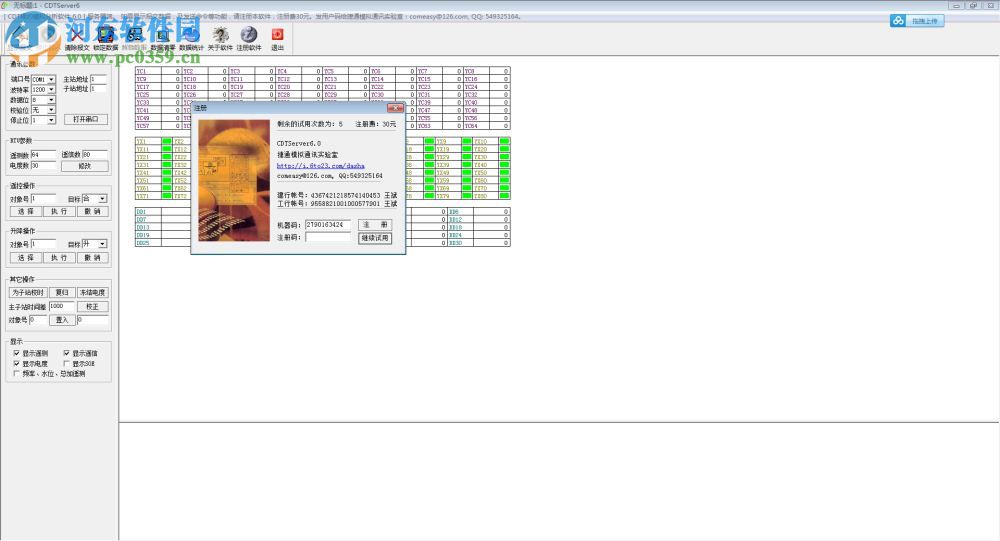Click the 机器码 field in the dialog
The image size is (1000, 541).
pos(328,225)
